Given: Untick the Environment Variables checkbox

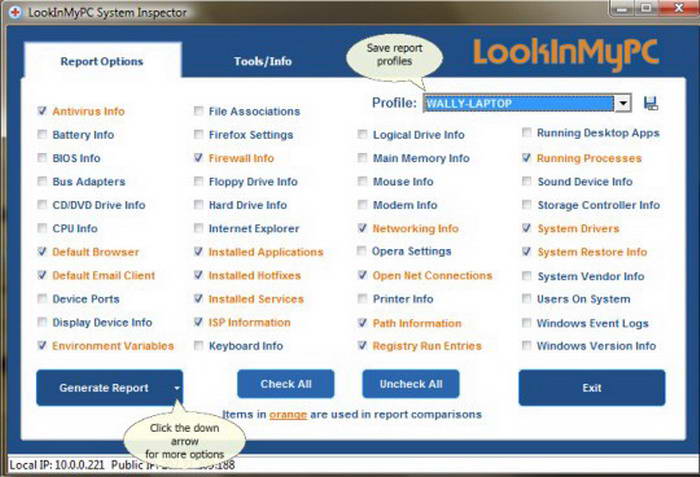Looking at the screenshot, I should click(x=42, y=345).
